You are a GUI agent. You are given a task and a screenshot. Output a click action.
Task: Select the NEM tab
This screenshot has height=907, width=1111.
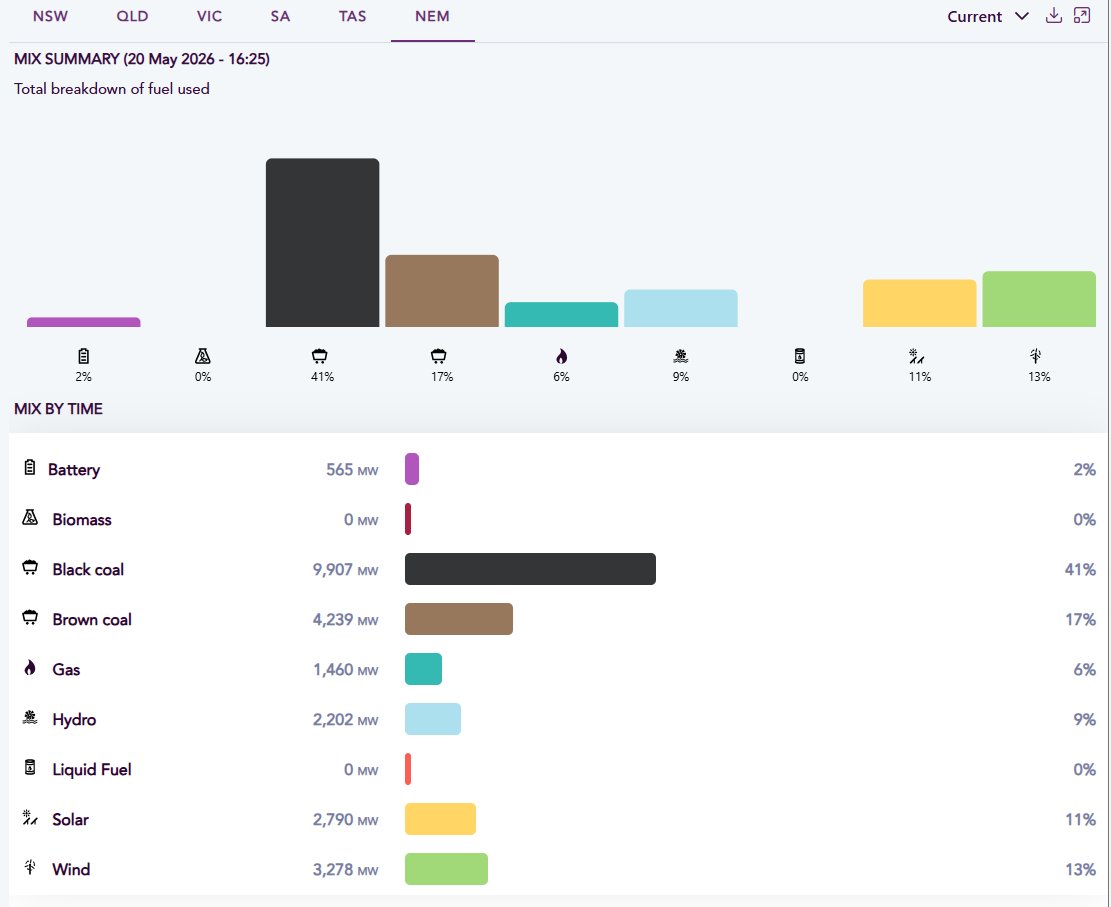pyautogui.click(x=432, y=16)
